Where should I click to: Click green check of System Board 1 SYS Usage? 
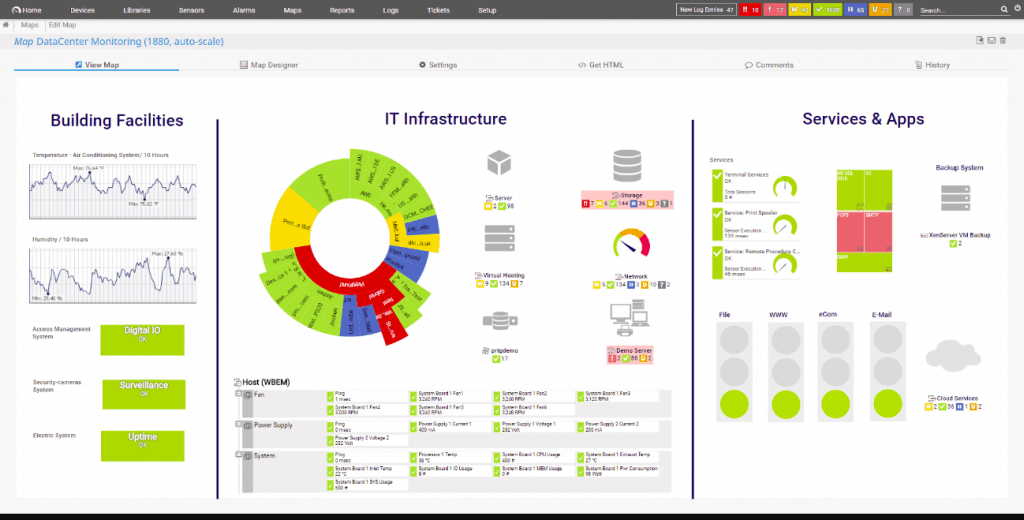[x=330, y=485]
